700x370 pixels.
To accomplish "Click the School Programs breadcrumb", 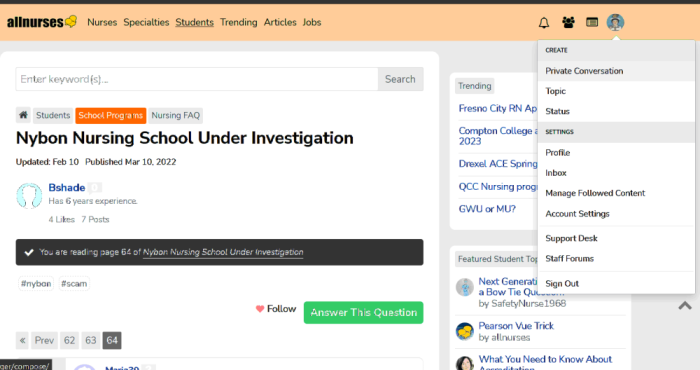I will click(111, 115).
